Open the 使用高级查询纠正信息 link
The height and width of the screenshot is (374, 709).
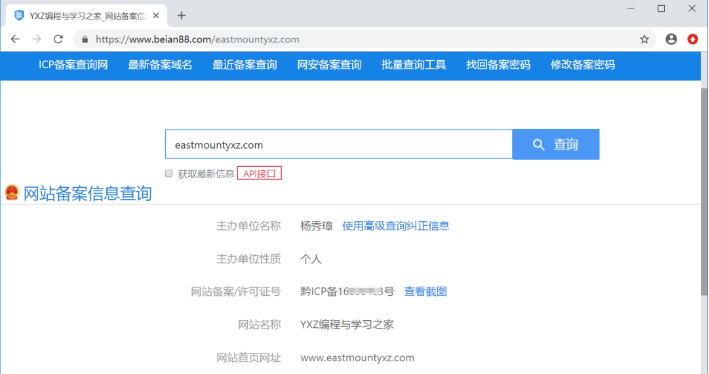pyautogui.click(x=396, y=226)
